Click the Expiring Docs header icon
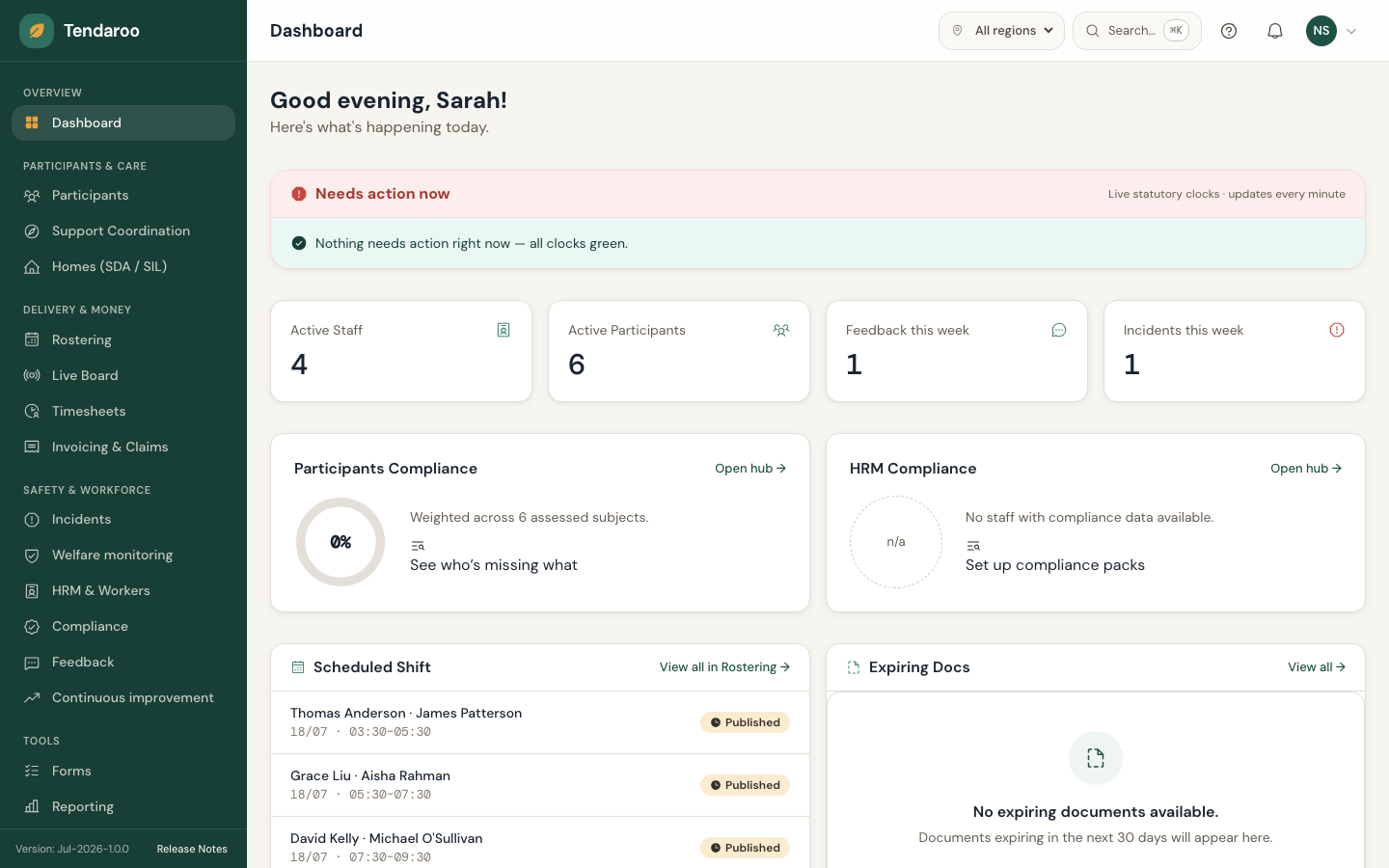1389x868 pixels. [854, 667]
